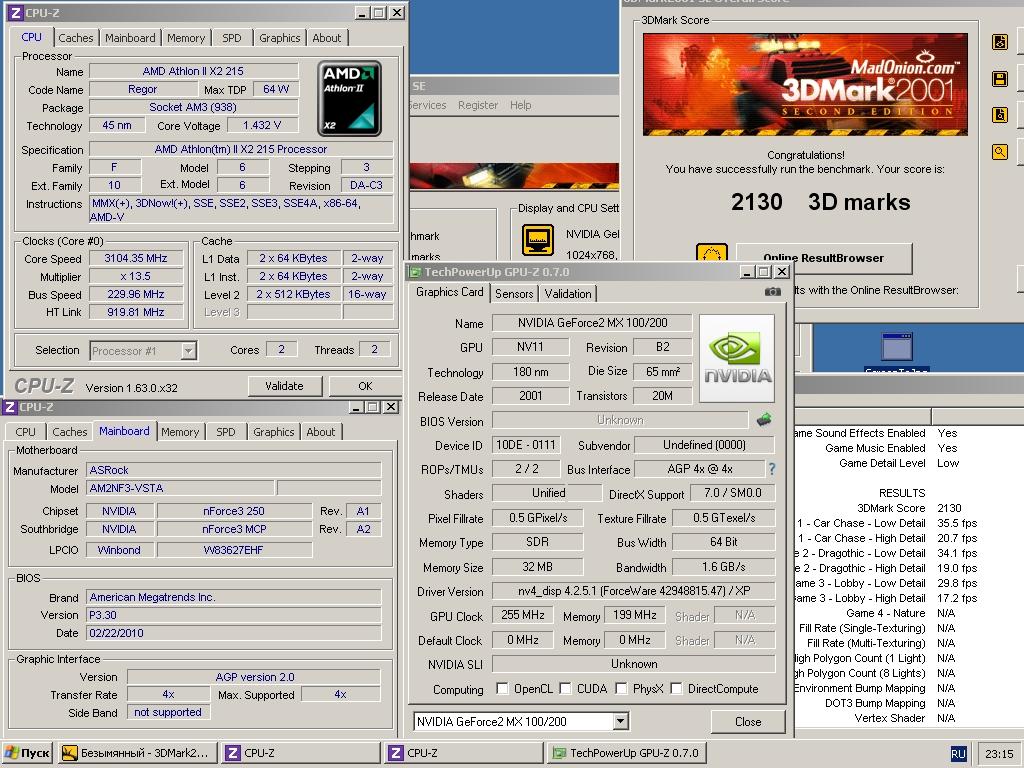Open Help menu in 3DMark window

click(x=520, y=105)
